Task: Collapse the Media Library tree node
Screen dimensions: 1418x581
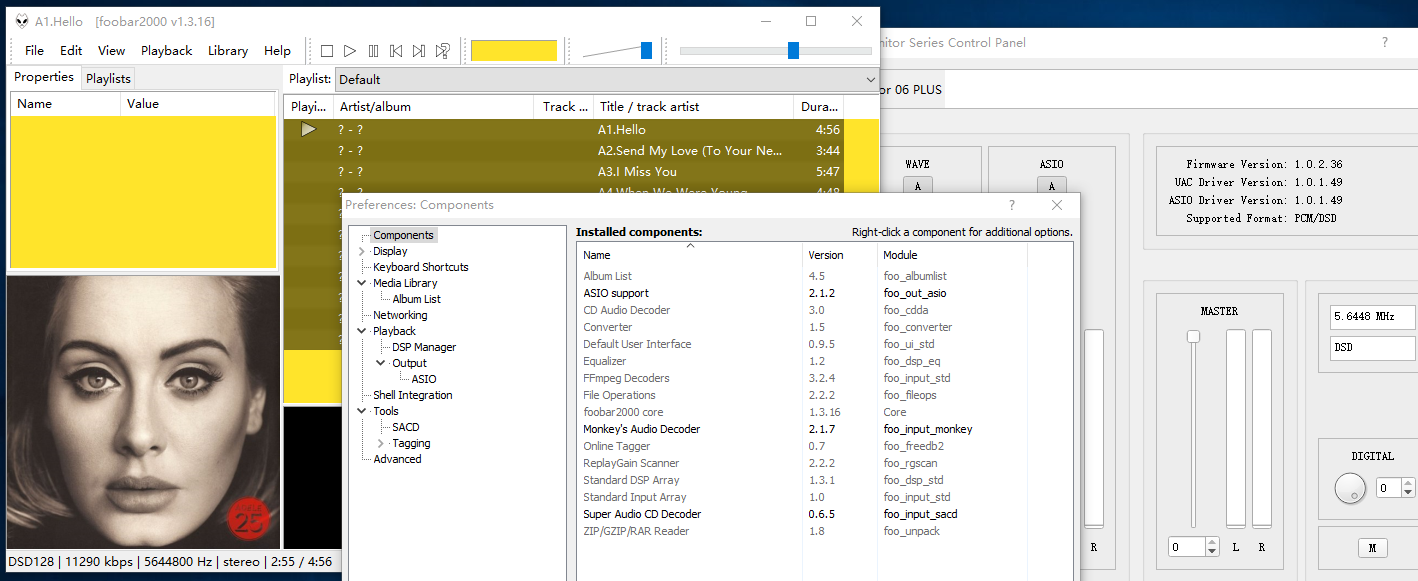Action: coord(363,284)
